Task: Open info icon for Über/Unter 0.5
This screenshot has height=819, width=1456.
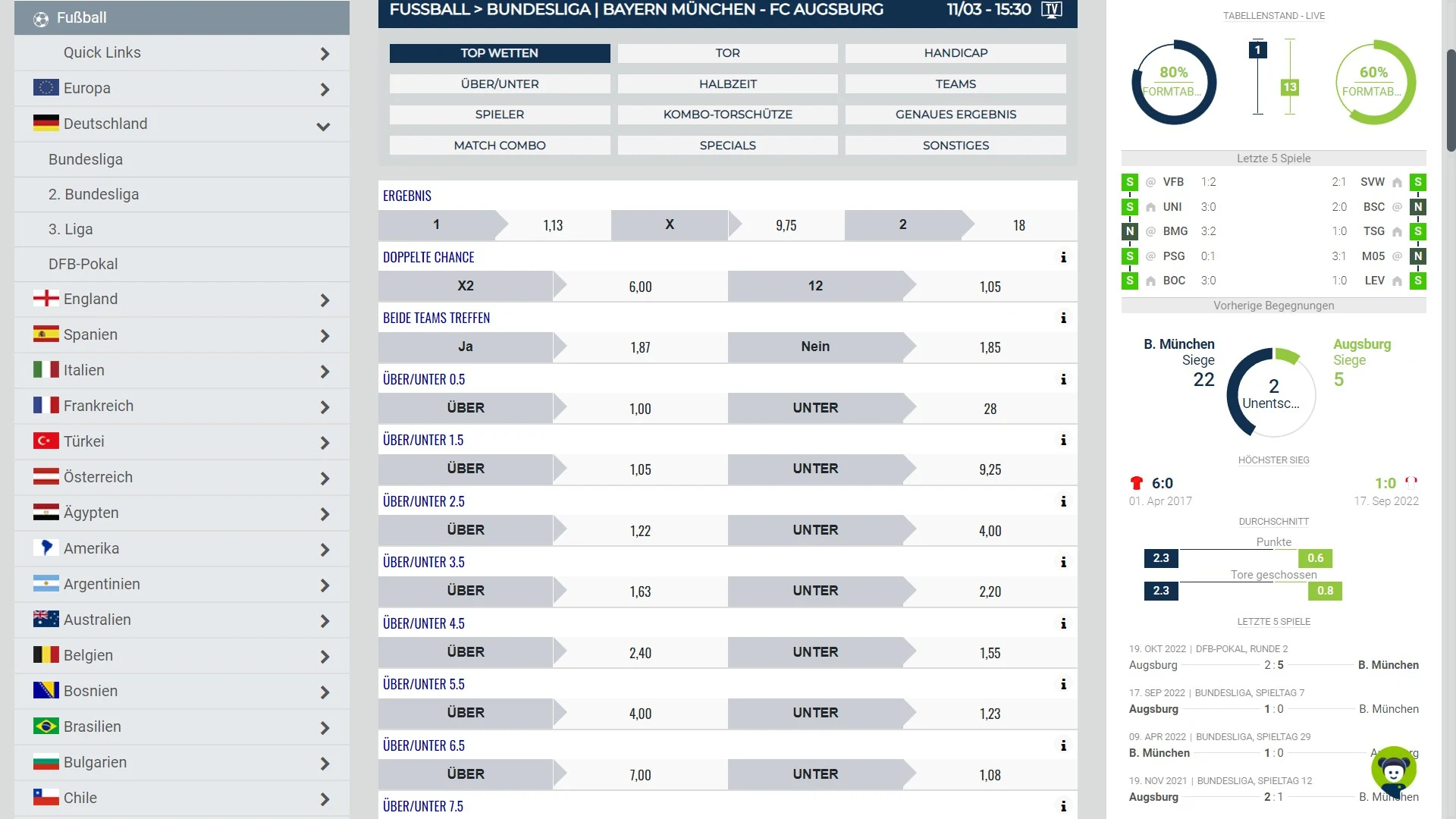Action: coord(1063,379)
